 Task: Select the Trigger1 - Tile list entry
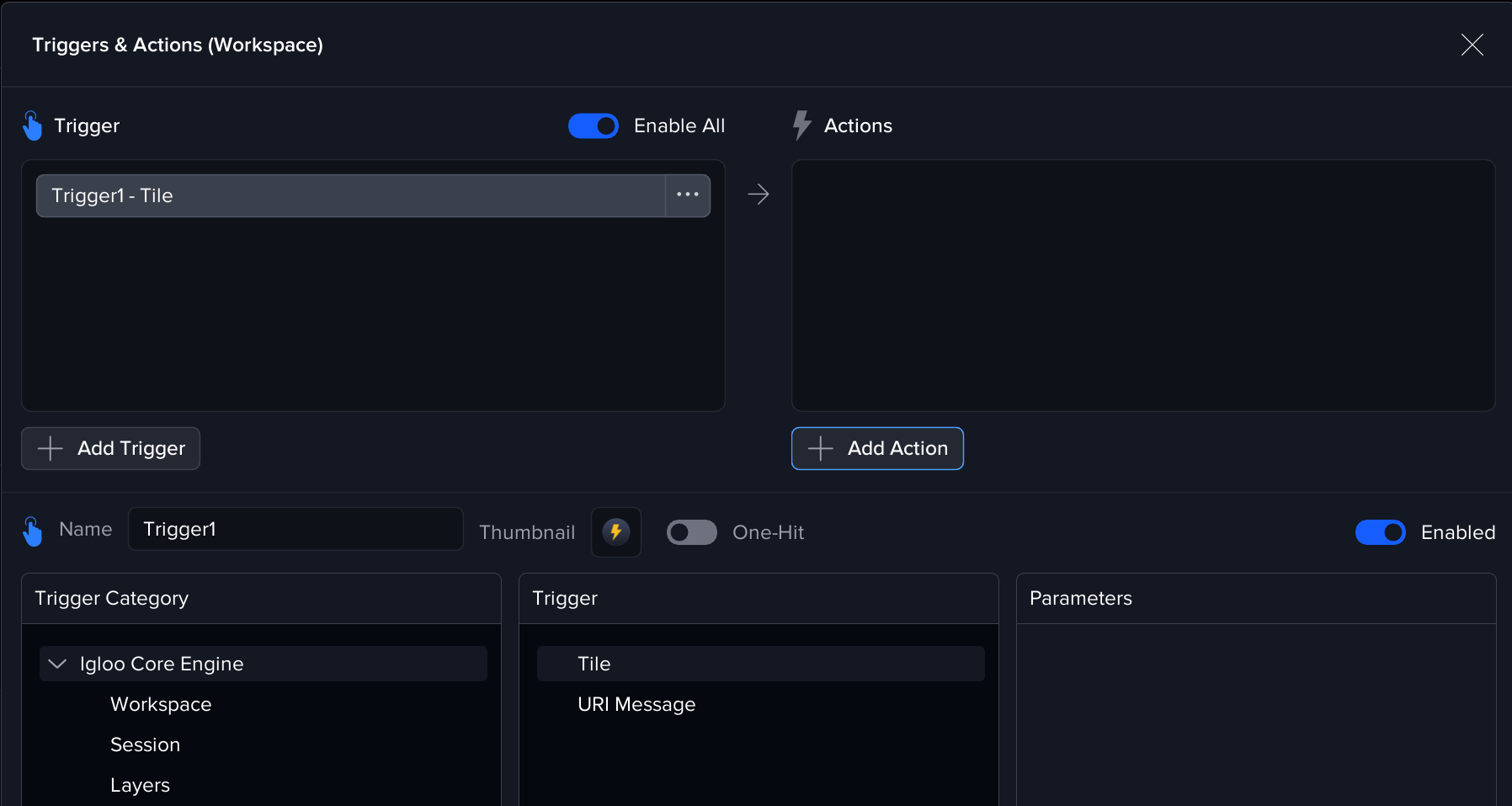pyautogui.click(x=349, y=195)
